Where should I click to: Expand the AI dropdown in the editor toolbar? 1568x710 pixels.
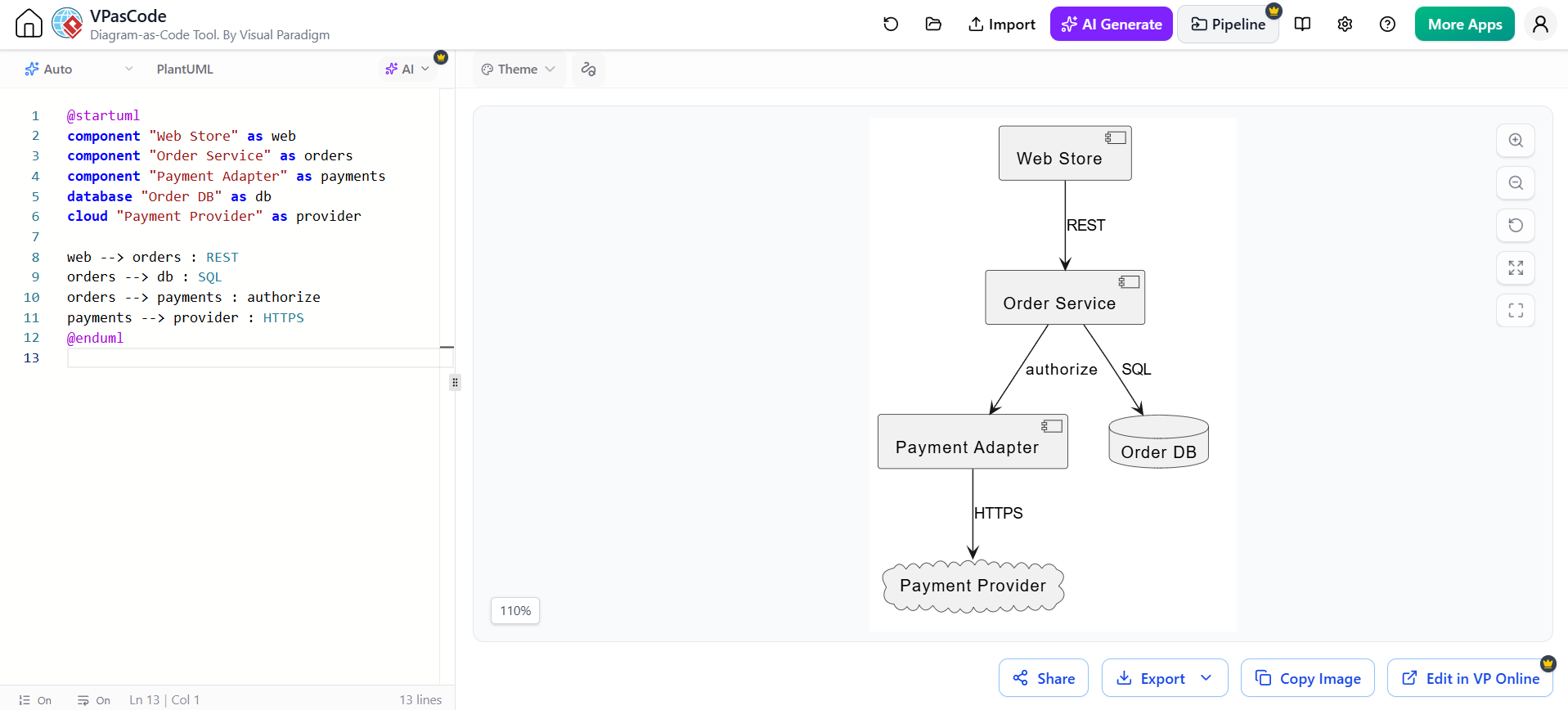pyautogui.click(x=407, y=69)
